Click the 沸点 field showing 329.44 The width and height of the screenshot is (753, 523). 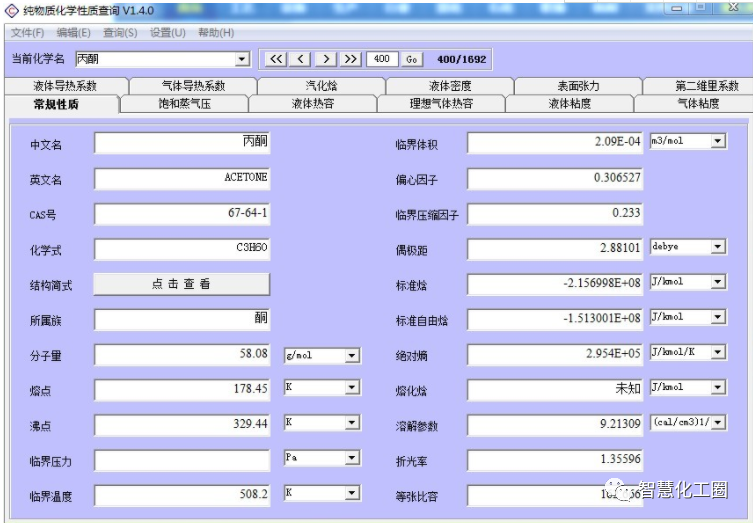[x=182, y=425]
